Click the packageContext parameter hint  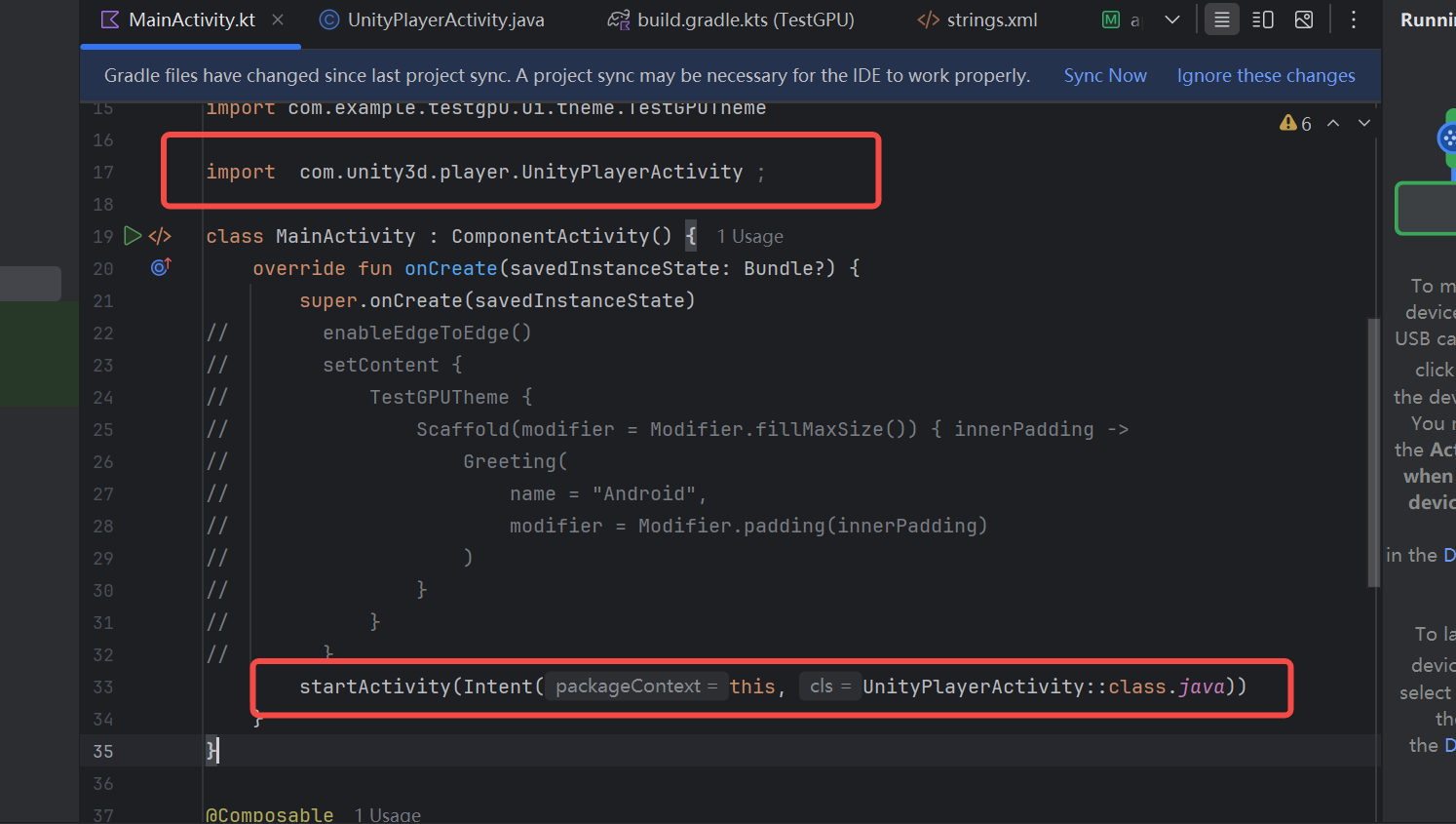[x=635, y=687]
